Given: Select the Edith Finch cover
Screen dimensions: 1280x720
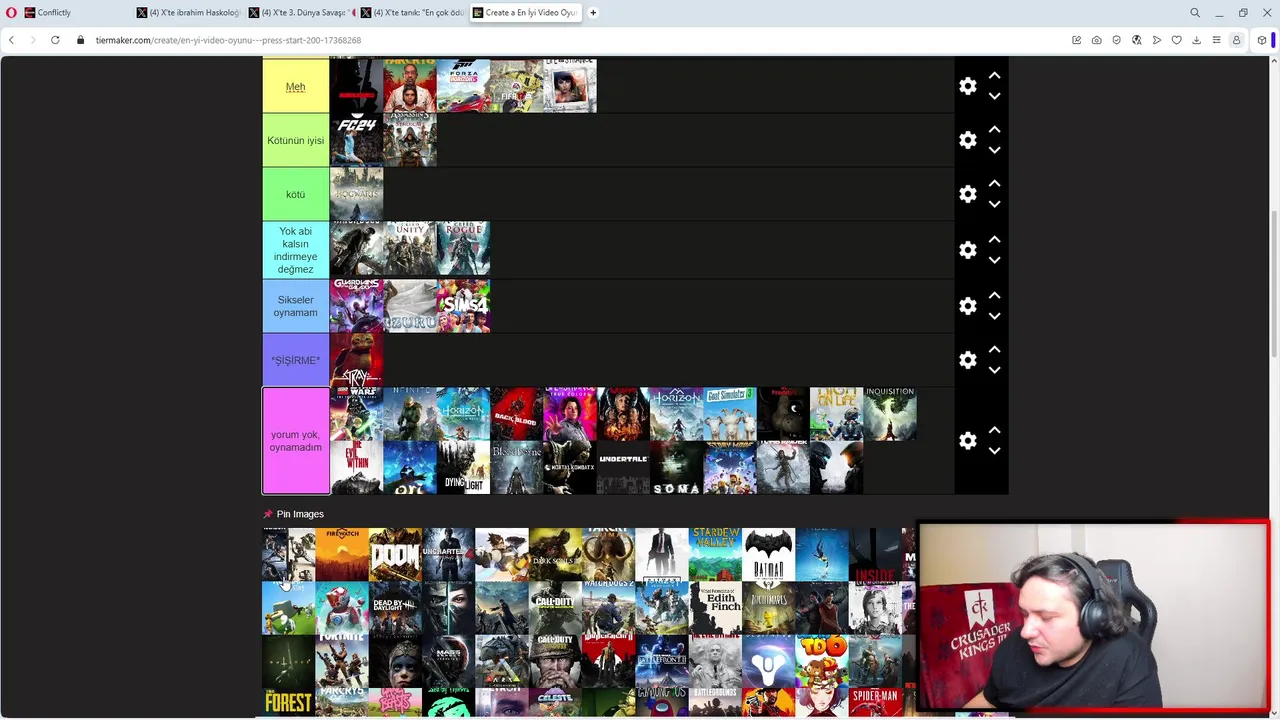Looking at the screenshot, I should point(715,608).
